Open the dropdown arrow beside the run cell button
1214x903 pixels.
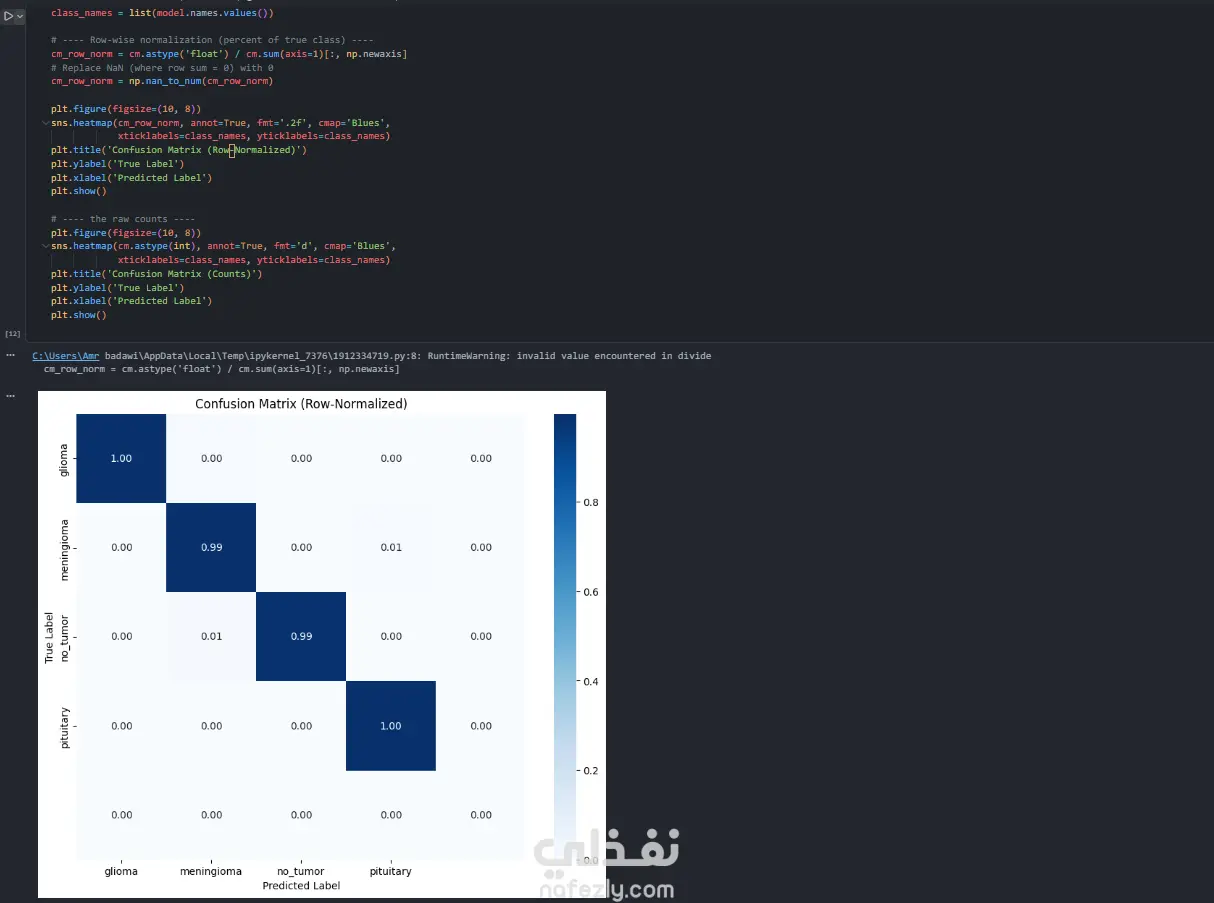point(20,16)
